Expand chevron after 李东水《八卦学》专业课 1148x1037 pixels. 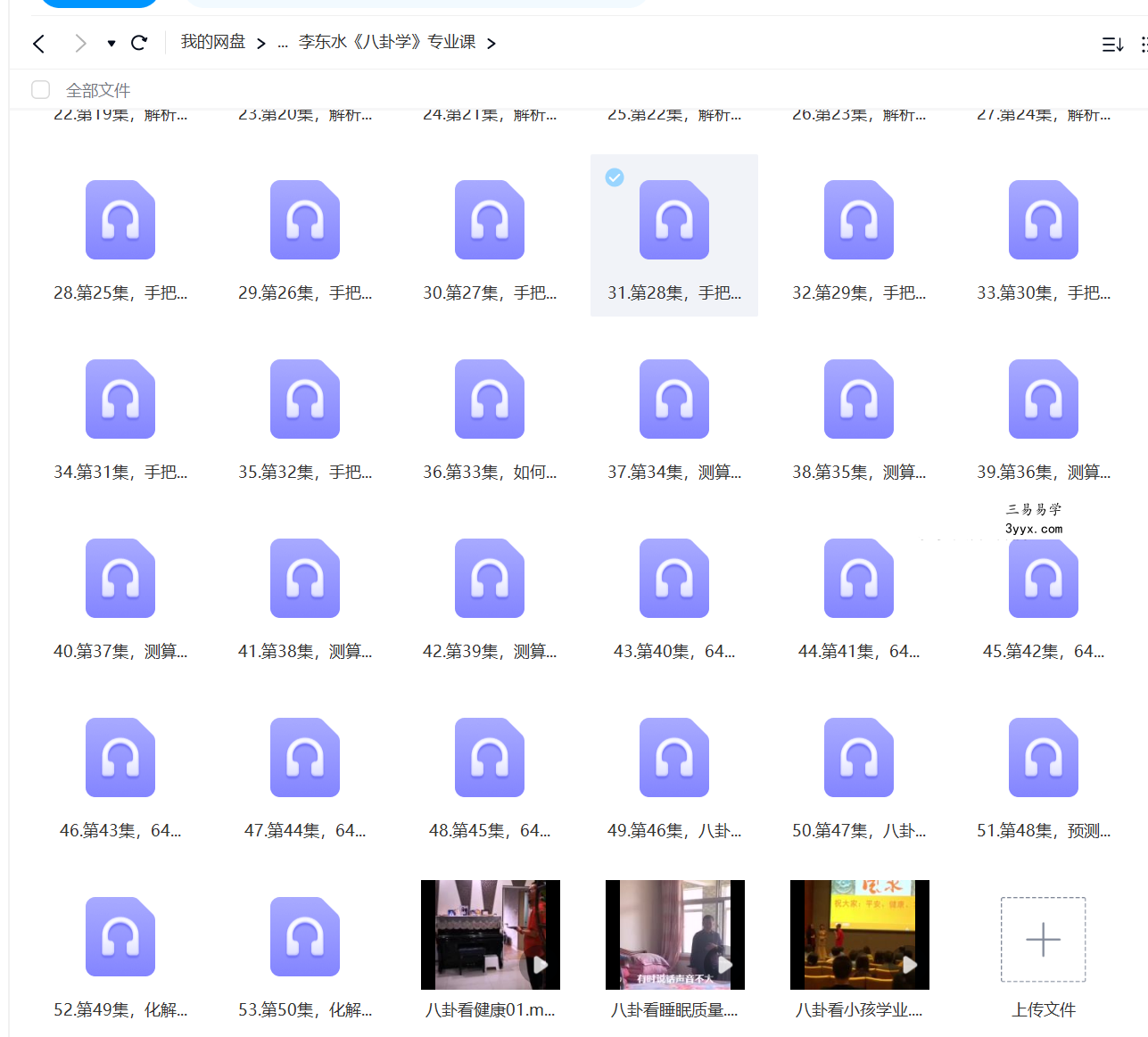click(x=491, y=44)
